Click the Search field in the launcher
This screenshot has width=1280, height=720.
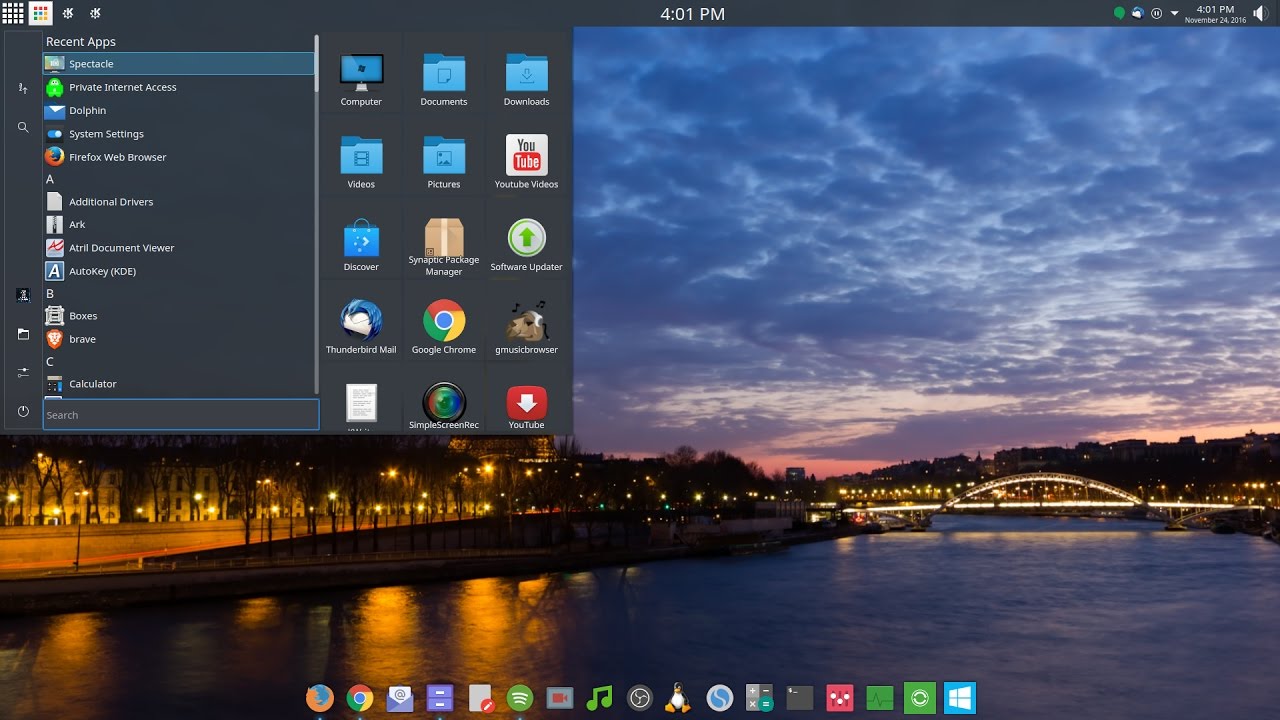coord(181,415)
